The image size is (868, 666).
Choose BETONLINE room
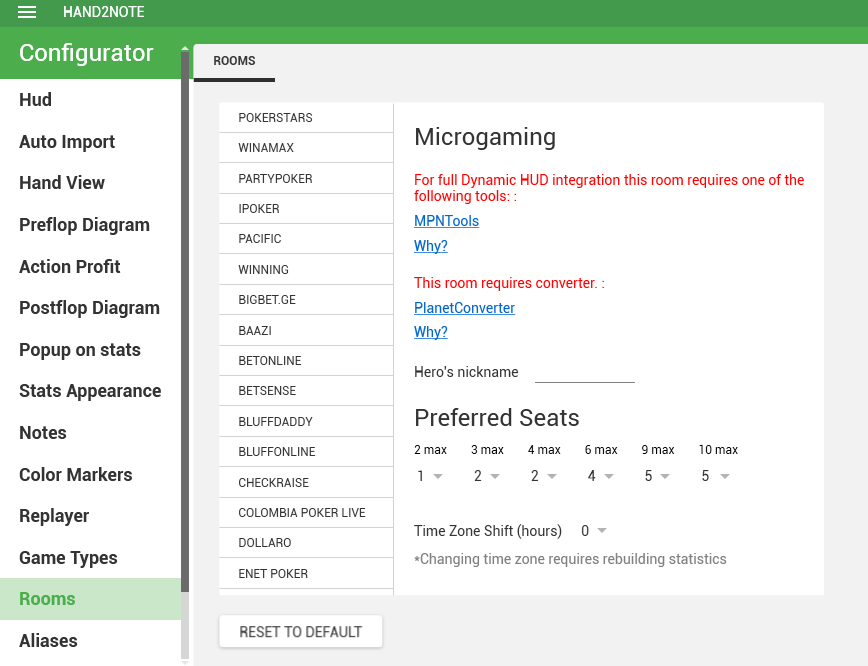coord(306,360)
